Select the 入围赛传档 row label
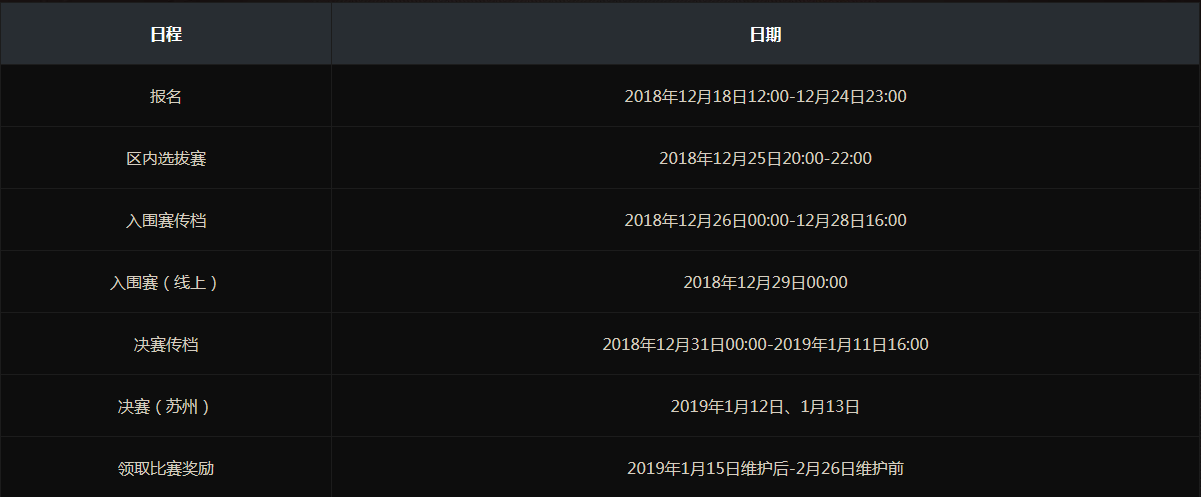This screenshot has height=497, width=1201. pyautogui.click(x=166, y=221)
